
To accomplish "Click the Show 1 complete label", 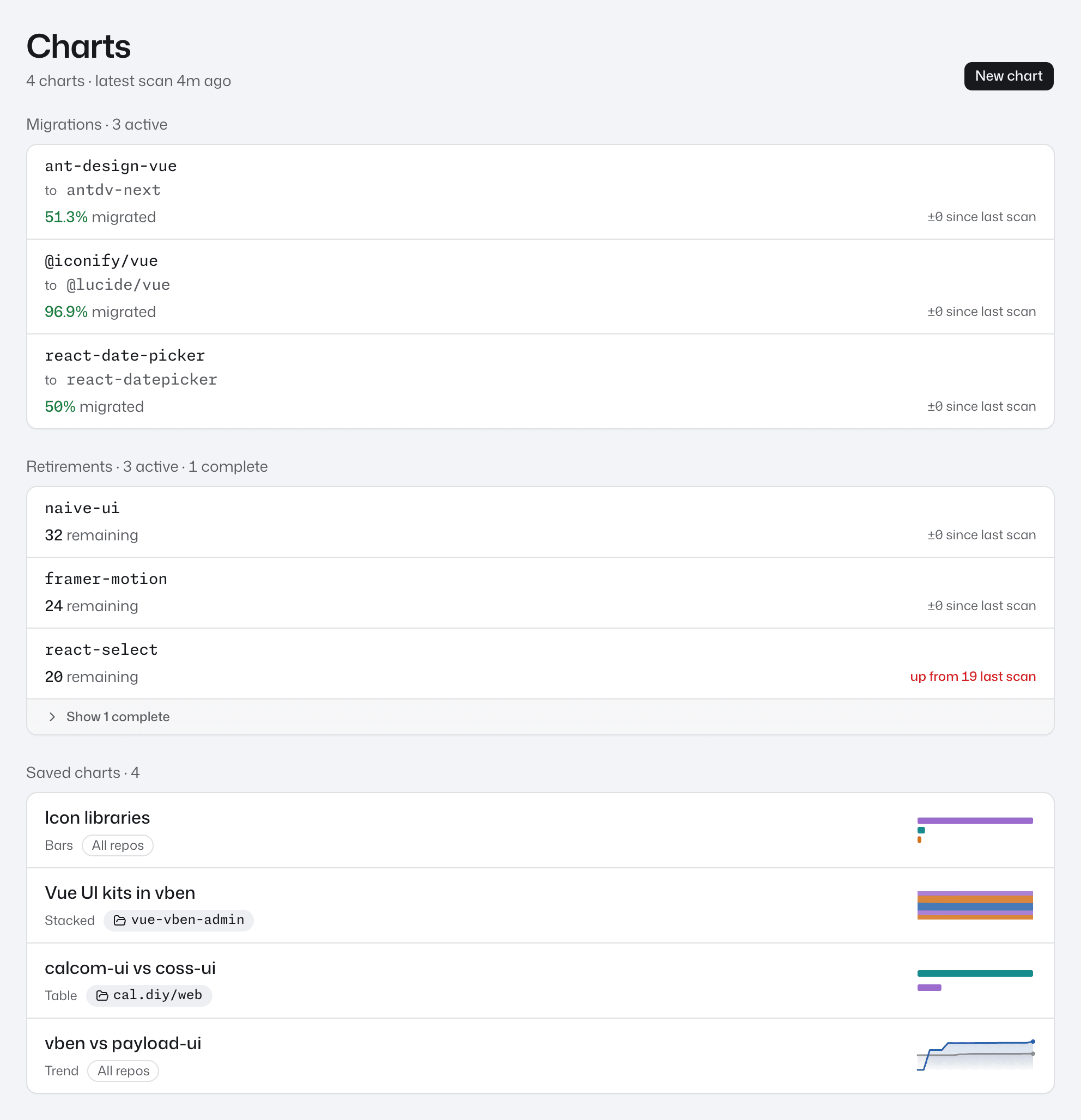I will (x=118, y=716).
